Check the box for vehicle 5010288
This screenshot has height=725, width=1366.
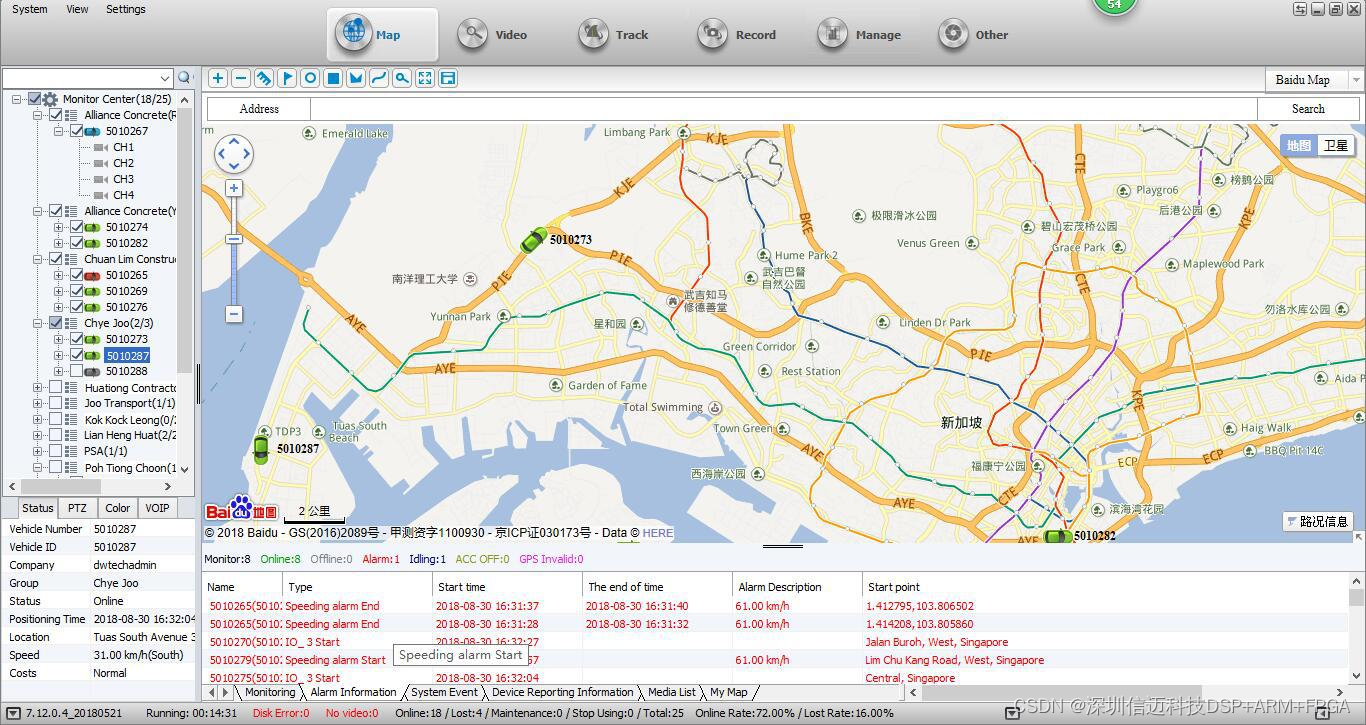click(77, 371)
